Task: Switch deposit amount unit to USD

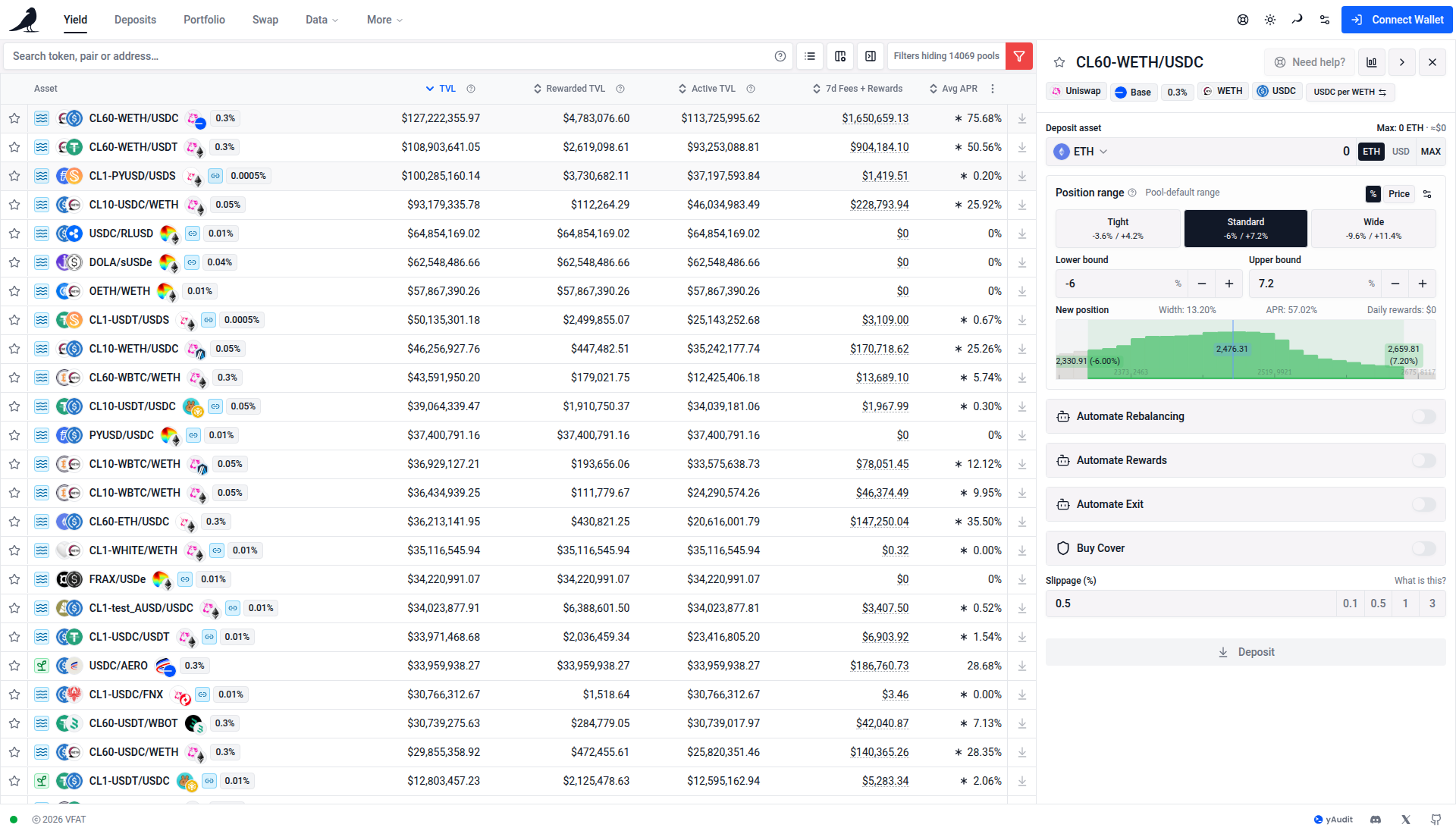Action: click(x=1401, y=152)
